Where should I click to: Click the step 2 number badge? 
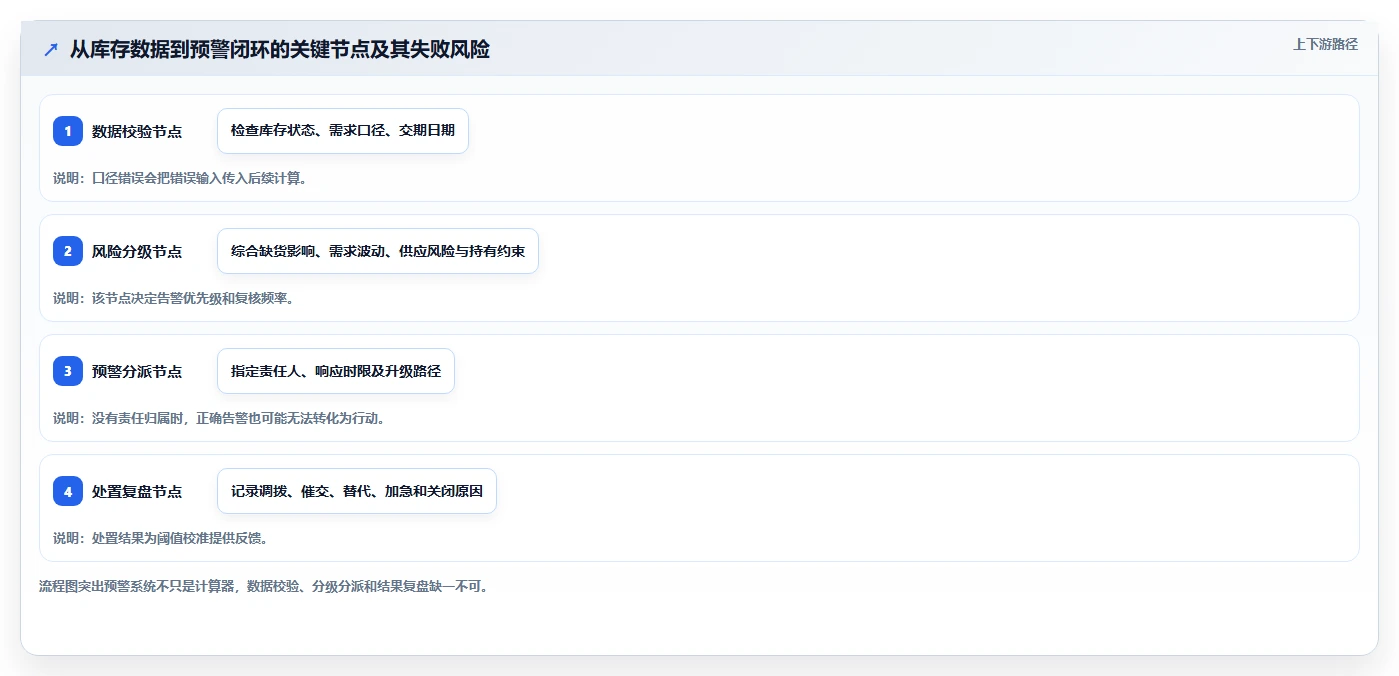[x=68, y=251]
